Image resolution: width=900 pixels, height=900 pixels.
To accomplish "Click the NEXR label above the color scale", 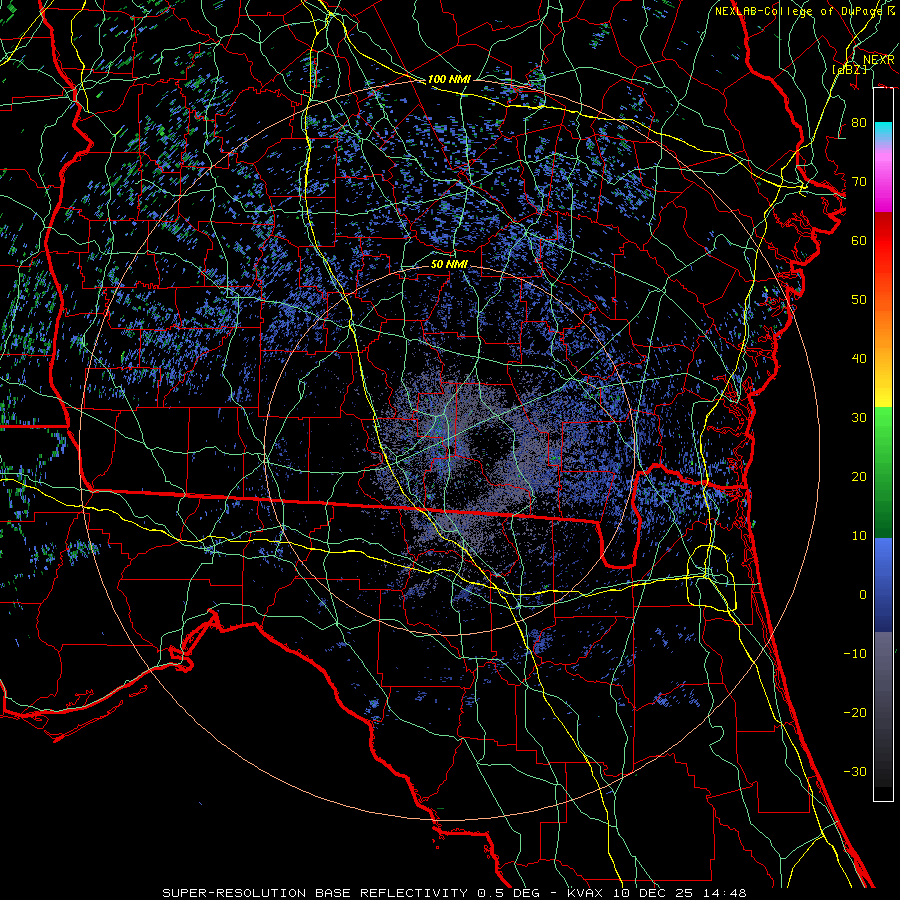I will point(879,60).
